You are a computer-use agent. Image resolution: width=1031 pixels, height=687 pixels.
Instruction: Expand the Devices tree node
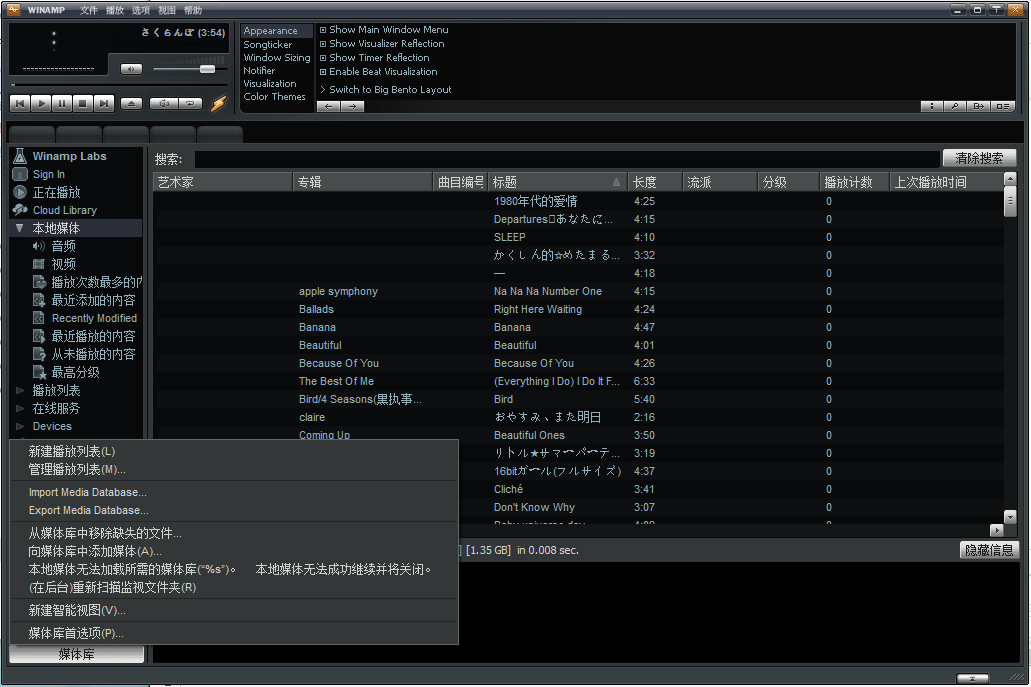20,426
